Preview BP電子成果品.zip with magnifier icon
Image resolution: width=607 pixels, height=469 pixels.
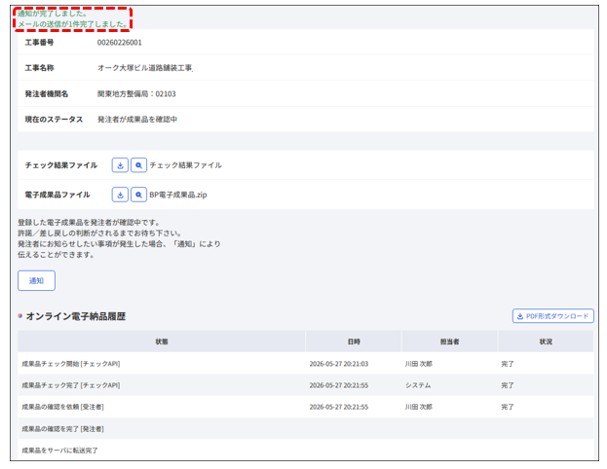tap(139, 195)
